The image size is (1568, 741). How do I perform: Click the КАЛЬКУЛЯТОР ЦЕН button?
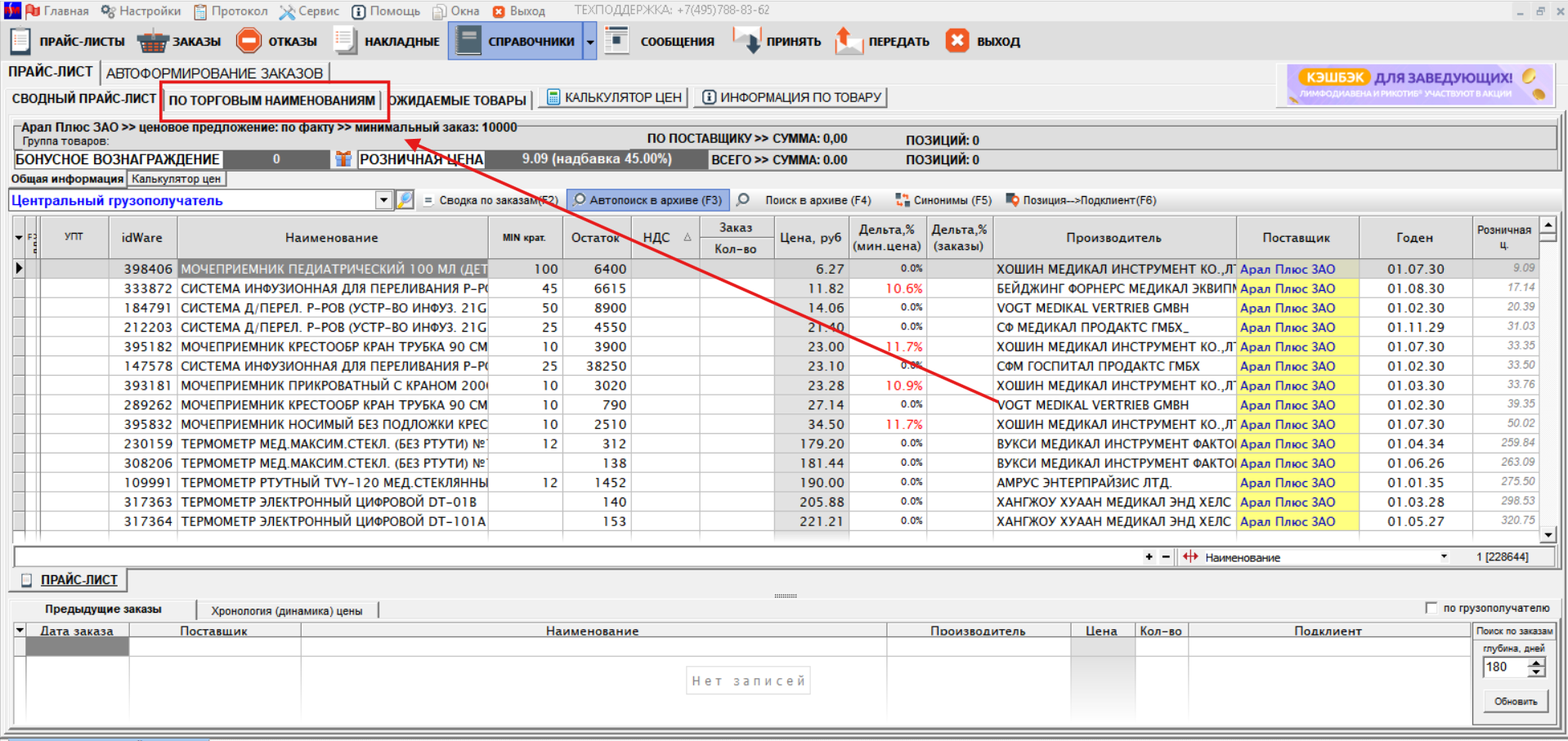[x=614, y=97]
